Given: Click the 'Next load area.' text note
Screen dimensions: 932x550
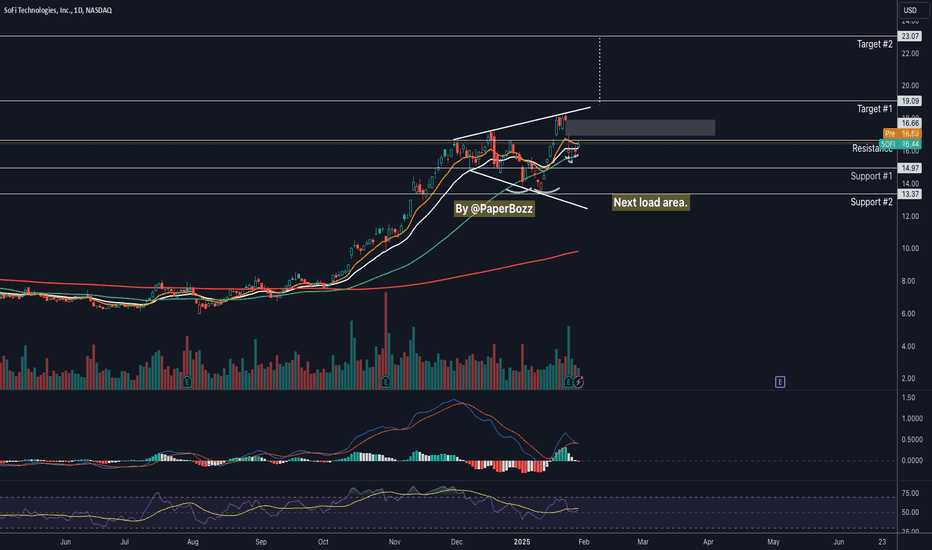Looking at the screenshot, I should [x=650, y=203].
